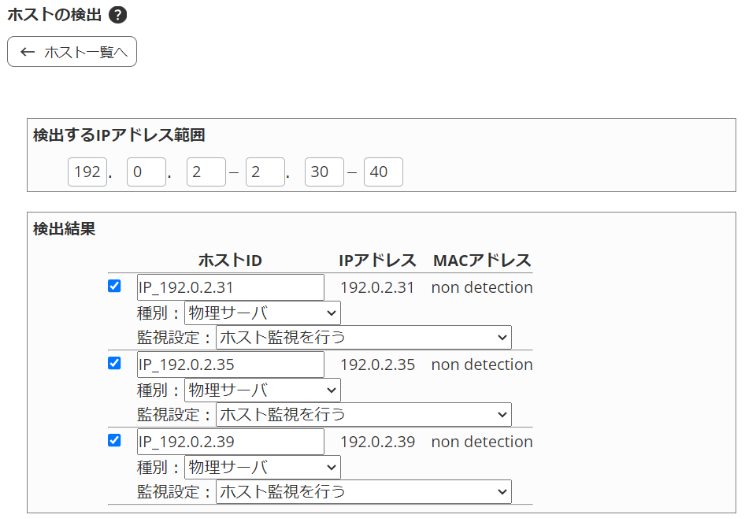Go back to host list button

tap(72, 52)
